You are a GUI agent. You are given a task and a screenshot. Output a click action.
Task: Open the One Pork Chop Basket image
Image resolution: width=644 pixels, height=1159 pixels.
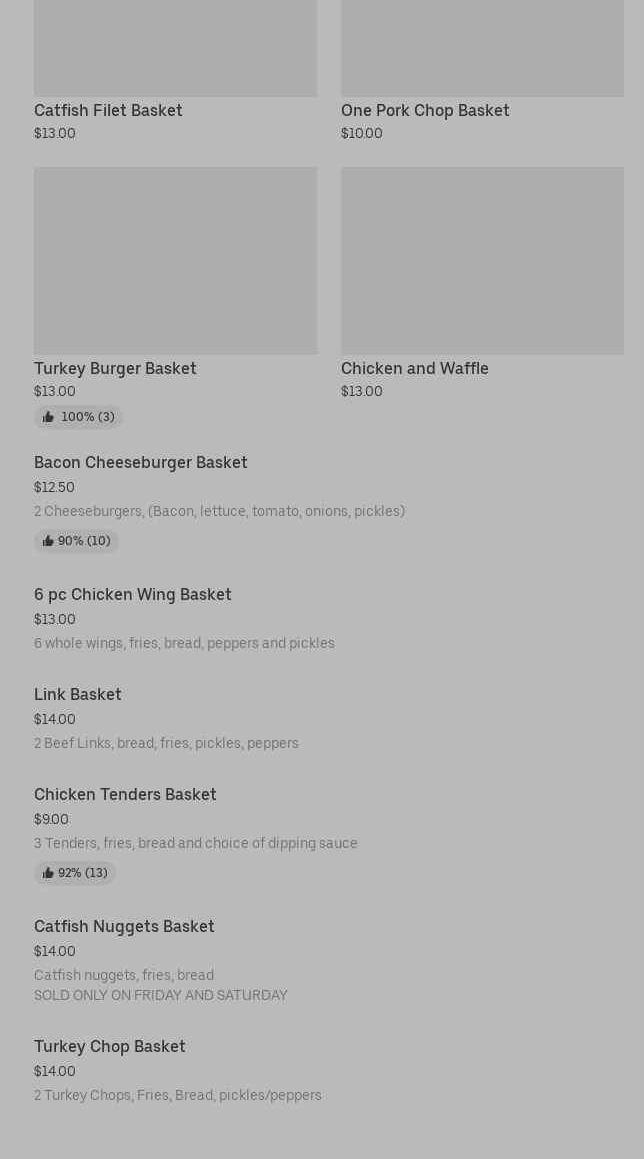click(482, 48)
